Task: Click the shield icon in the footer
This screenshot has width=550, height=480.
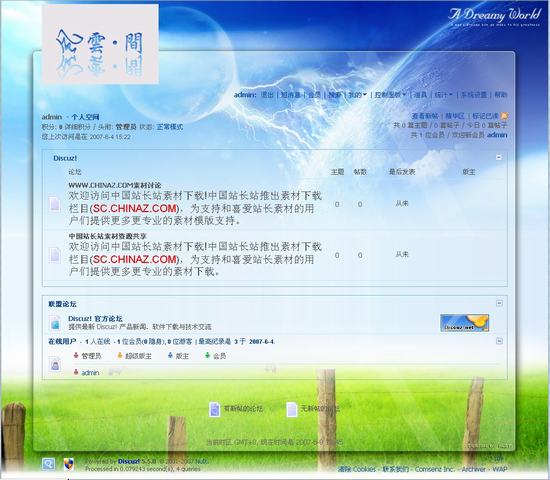Action: [x=69, y=464]
